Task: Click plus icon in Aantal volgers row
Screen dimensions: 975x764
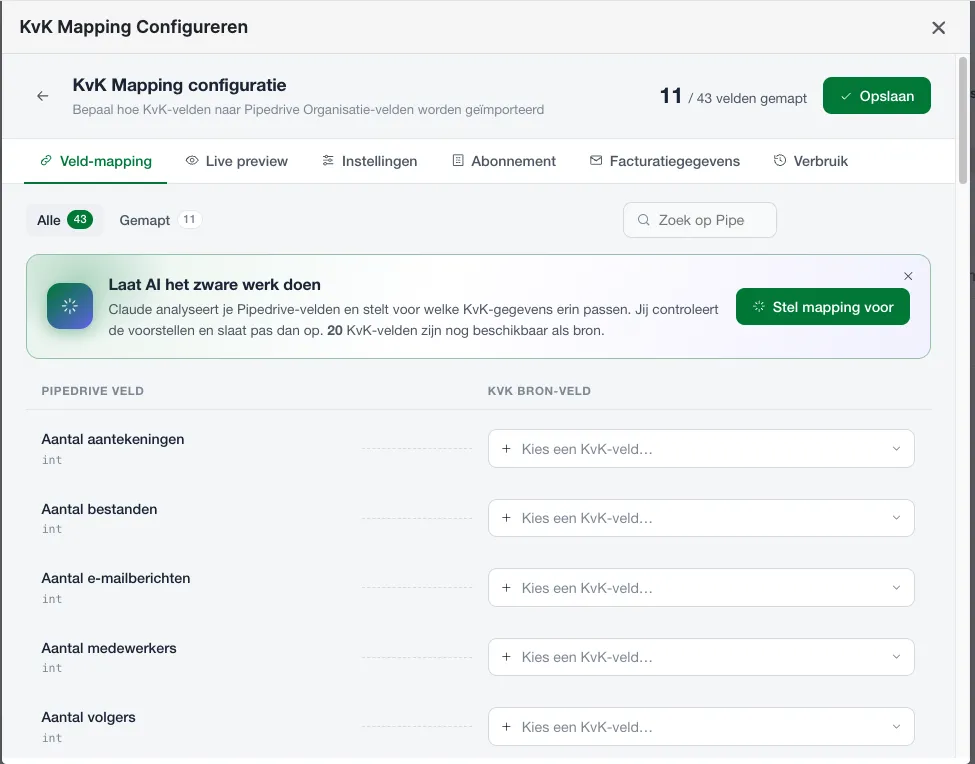Action: [x=506, y=727]
